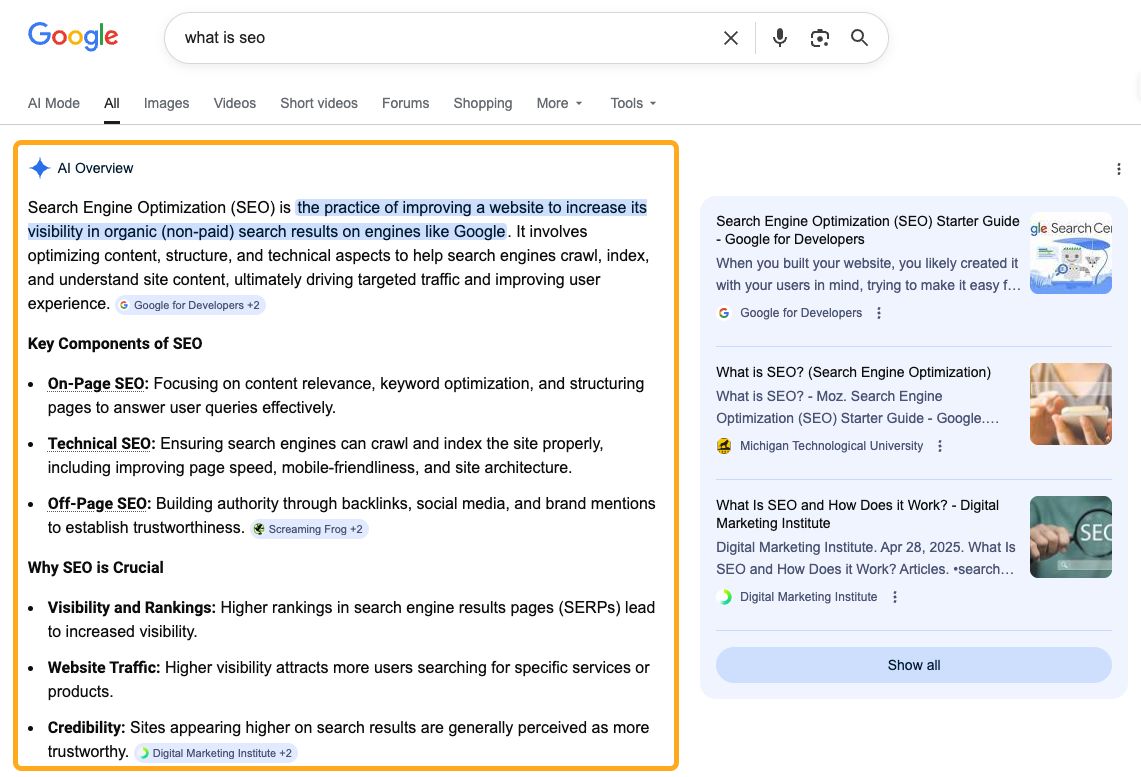Click the 'Why SEO is Crucial' heading
The image size is (1141, 777).
click(x=95, y=567)
